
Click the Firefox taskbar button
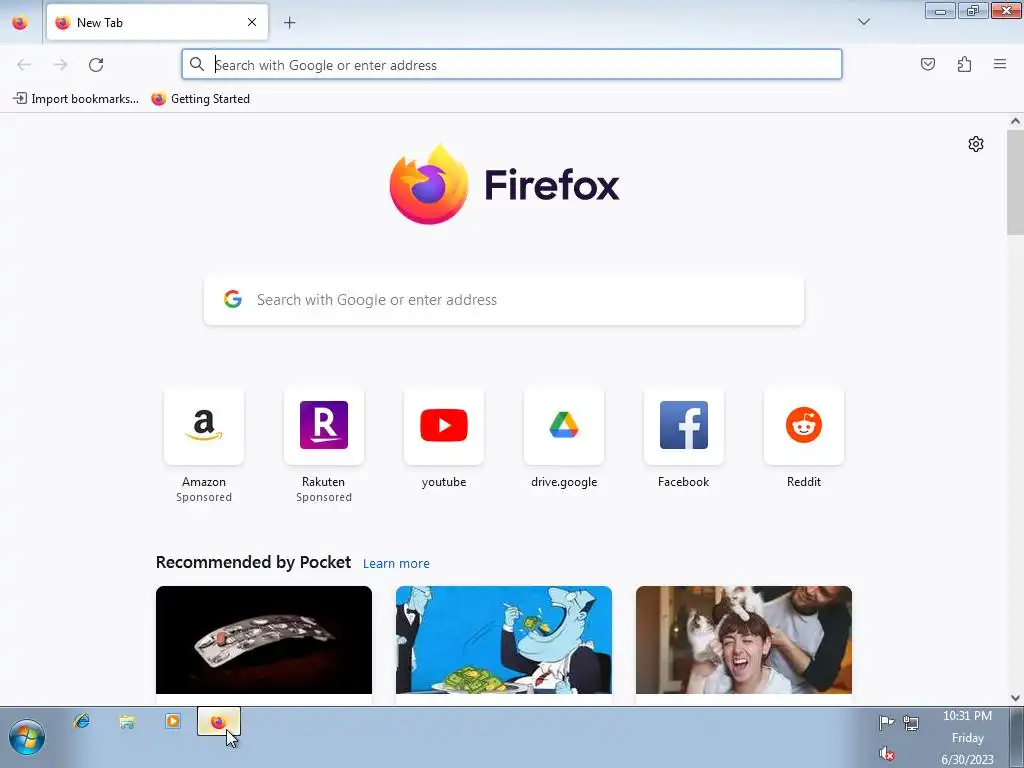coord(219,722)
